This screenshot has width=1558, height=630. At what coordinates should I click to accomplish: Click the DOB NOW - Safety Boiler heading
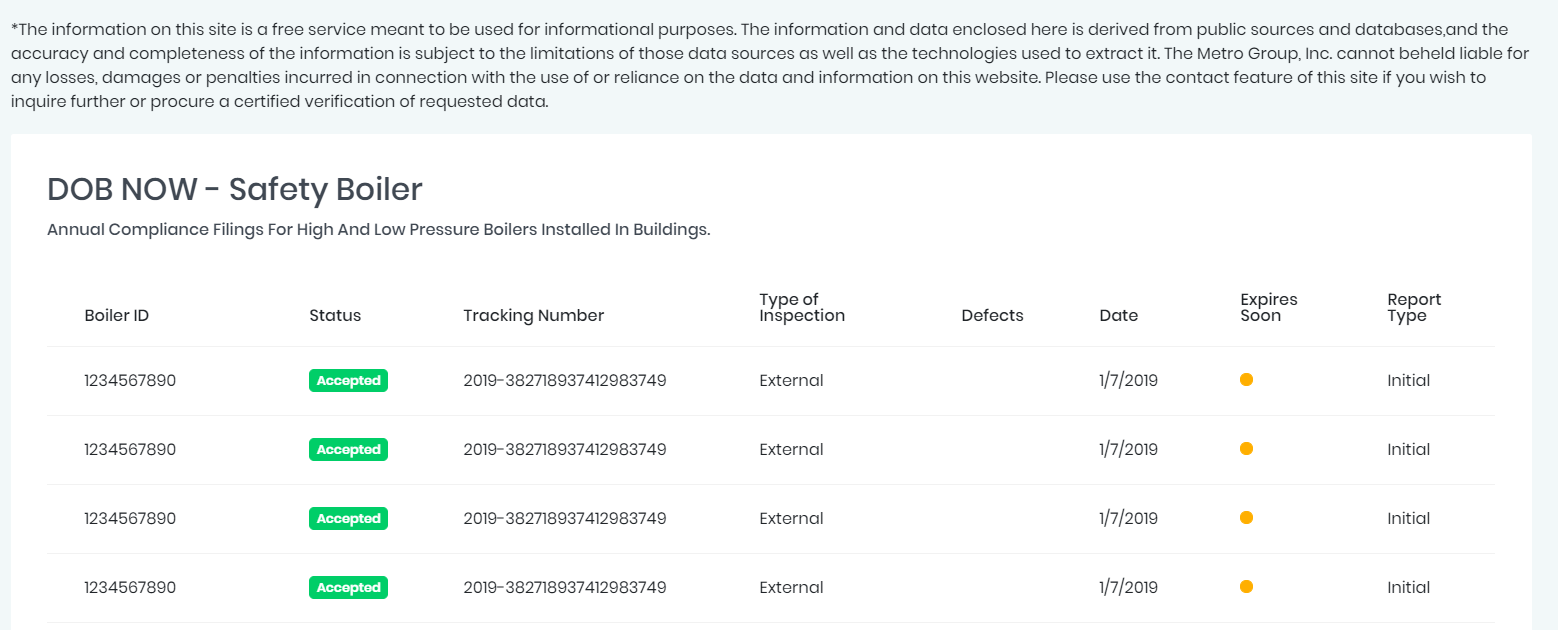(x=235, y=189)
